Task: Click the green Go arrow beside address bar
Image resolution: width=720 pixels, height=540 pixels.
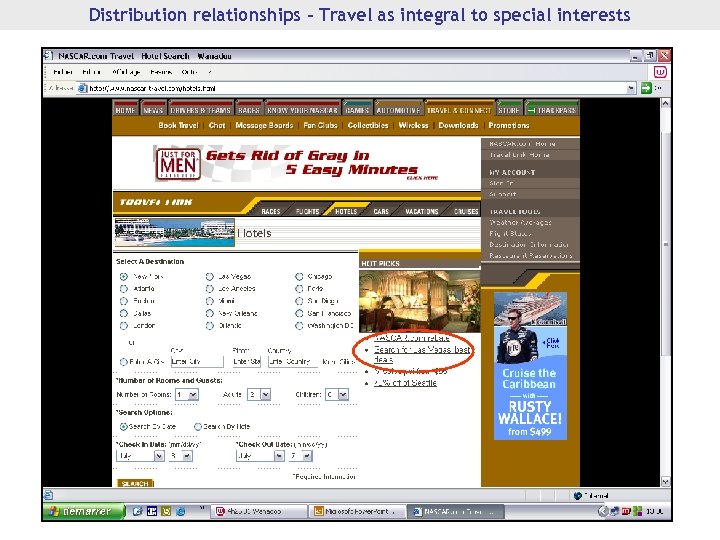Action: click(x=646, y=88)
